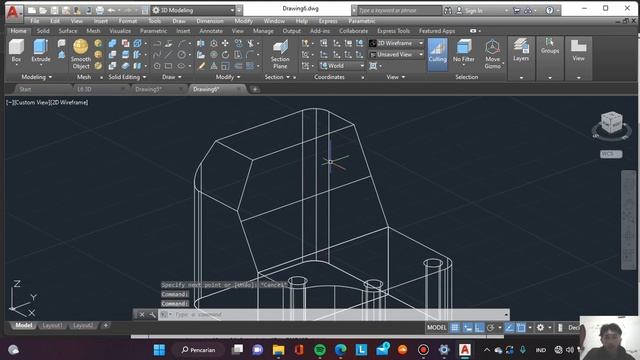This screenshot has height=360, width=640.
Task: Switch to the Layout1 tab
Action: point(53,325)
